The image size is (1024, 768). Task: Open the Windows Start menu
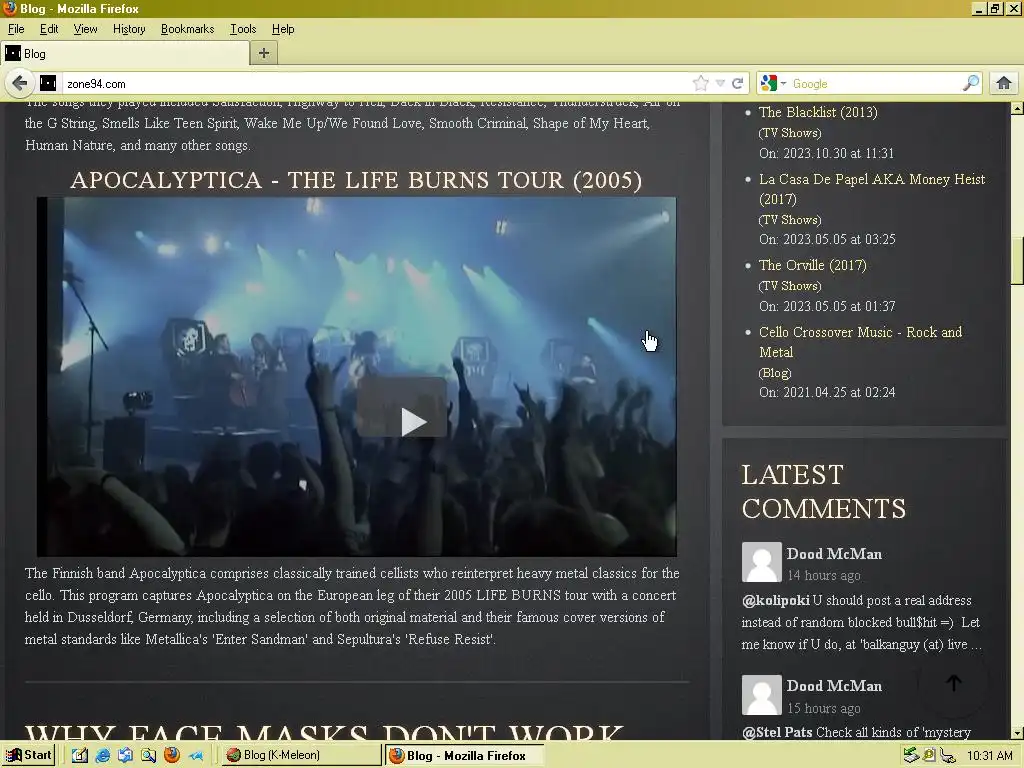click(28, 755)
